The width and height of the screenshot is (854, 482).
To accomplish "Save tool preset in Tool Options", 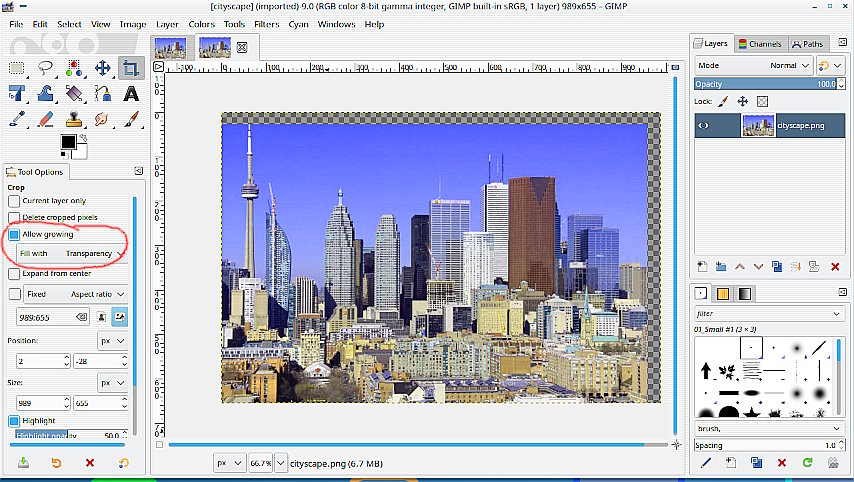I will click(23, 463).
